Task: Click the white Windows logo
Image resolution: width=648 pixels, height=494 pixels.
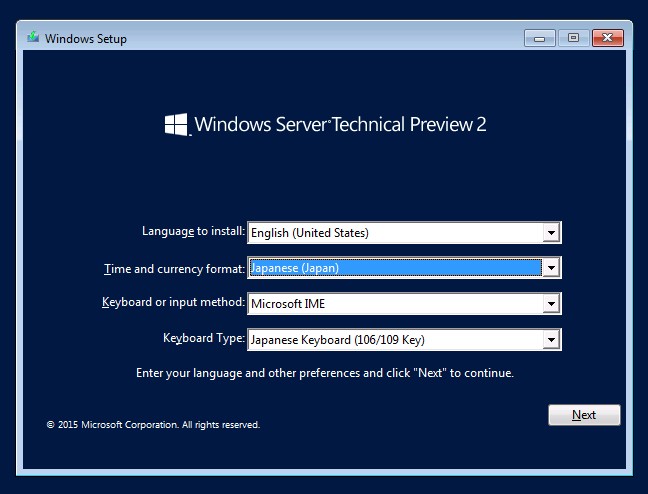Action: click(x=176, y=124)
